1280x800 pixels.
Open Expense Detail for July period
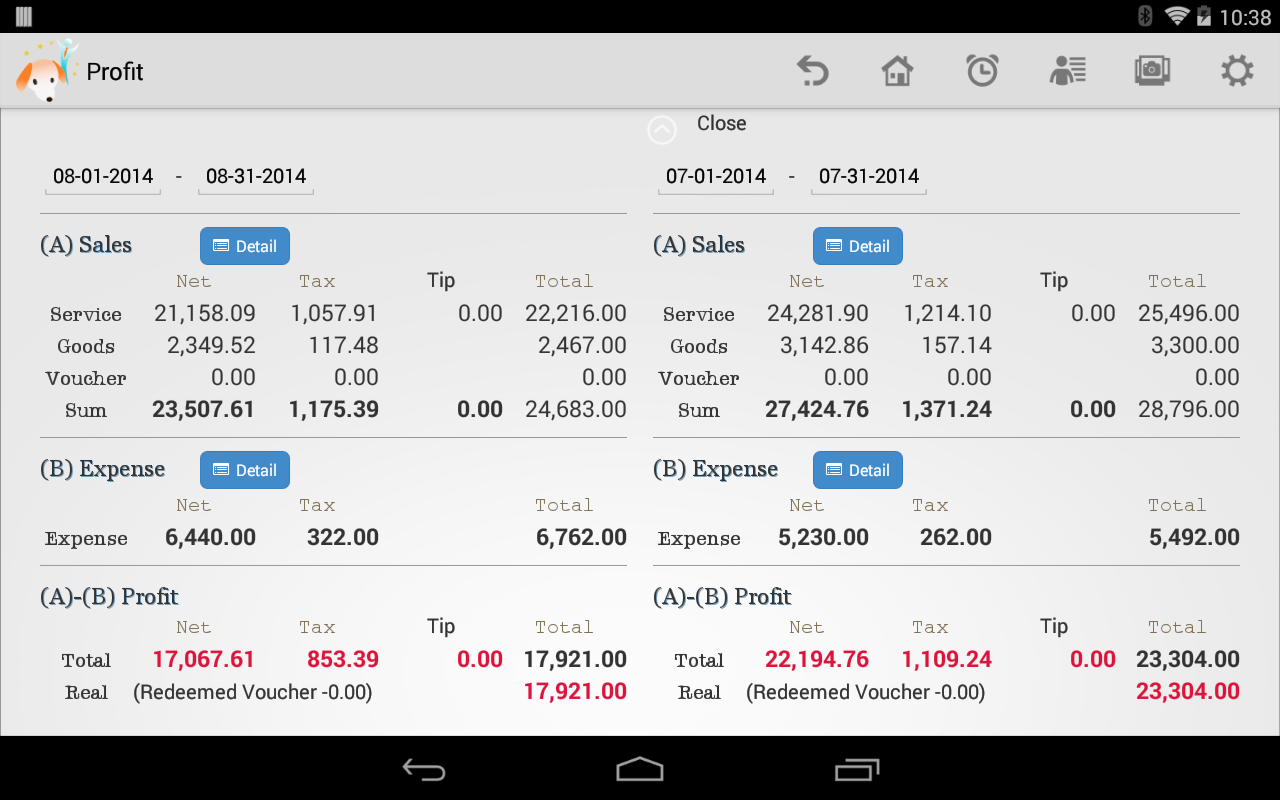click(x=858, y=470)
